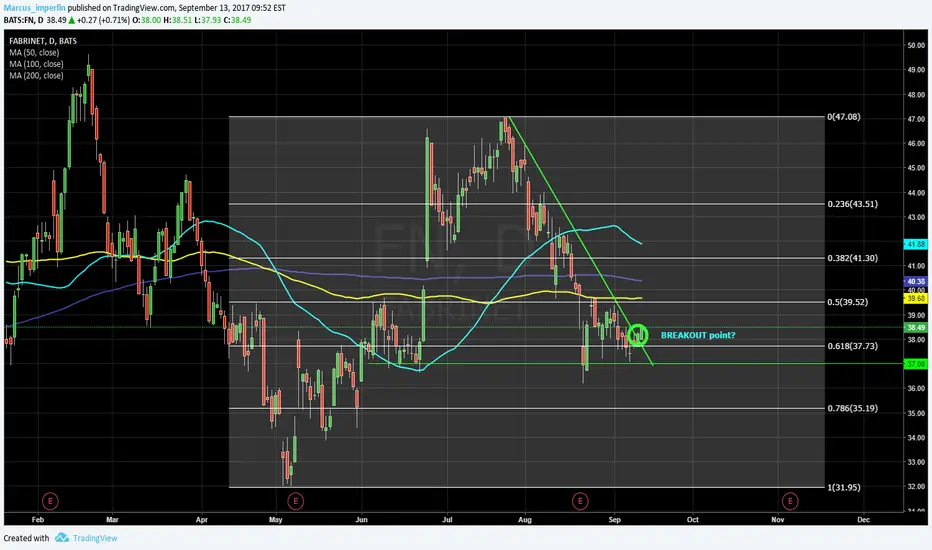Click the BATS:FN, D symbol header
Image resolution: width=932 pixels, height=550 pixels.
(23, 20)
